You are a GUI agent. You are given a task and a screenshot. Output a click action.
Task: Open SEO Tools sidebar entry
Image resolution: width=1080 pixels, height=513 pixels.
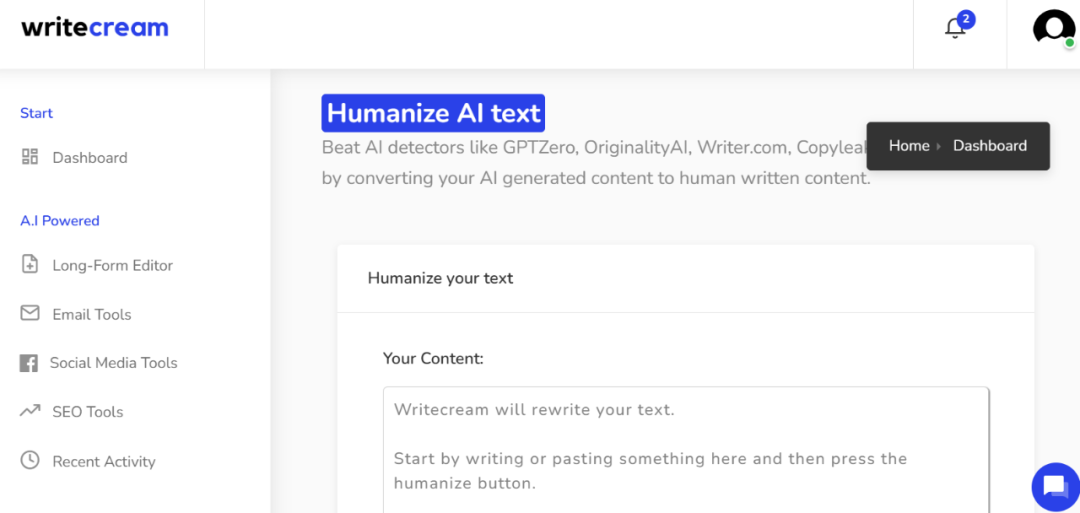pos(88,412)
